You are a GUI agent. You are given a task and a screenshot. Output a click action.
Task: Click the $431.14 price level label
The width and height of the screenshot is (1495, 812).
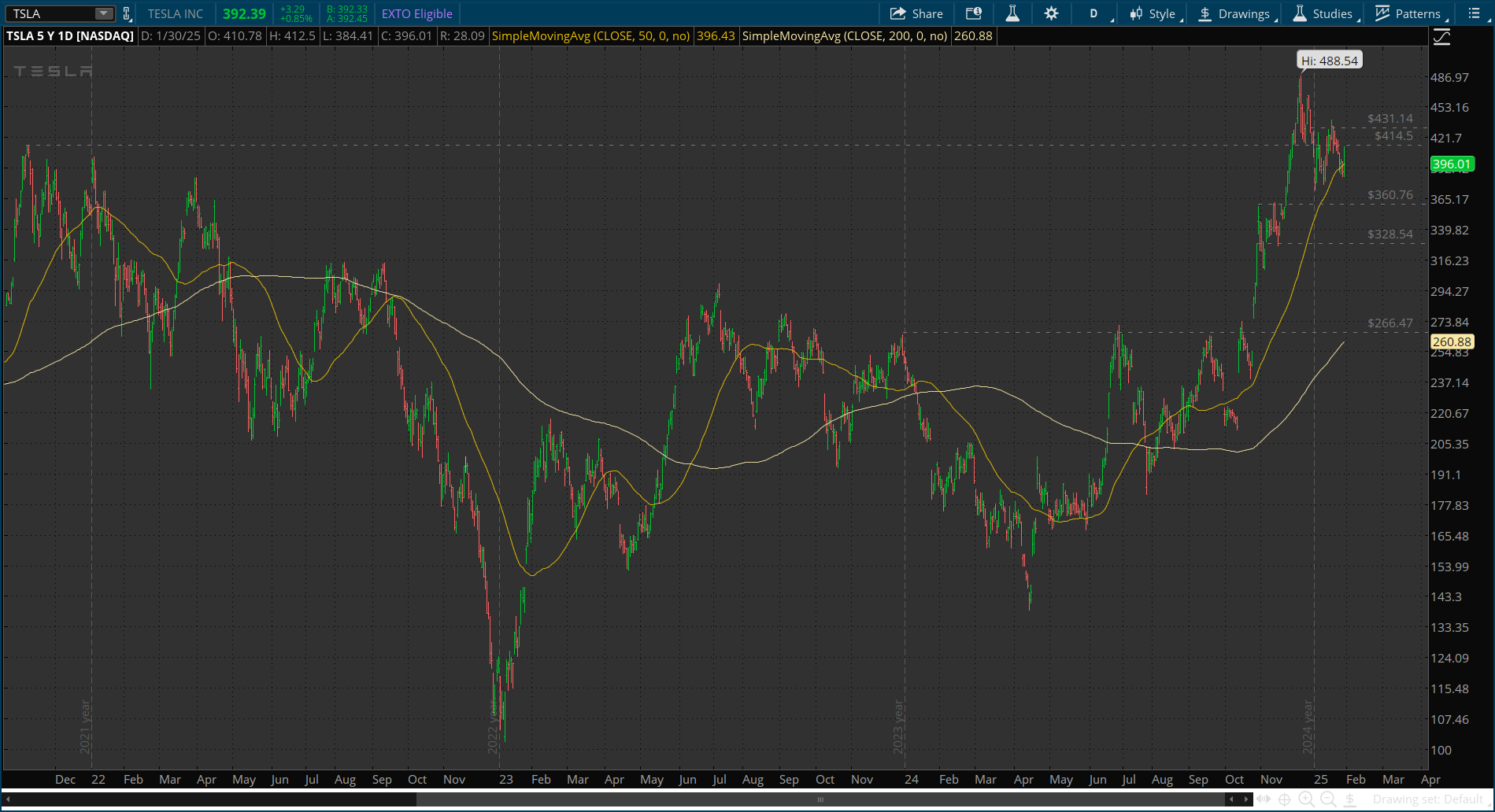(x=1390, y=119)
